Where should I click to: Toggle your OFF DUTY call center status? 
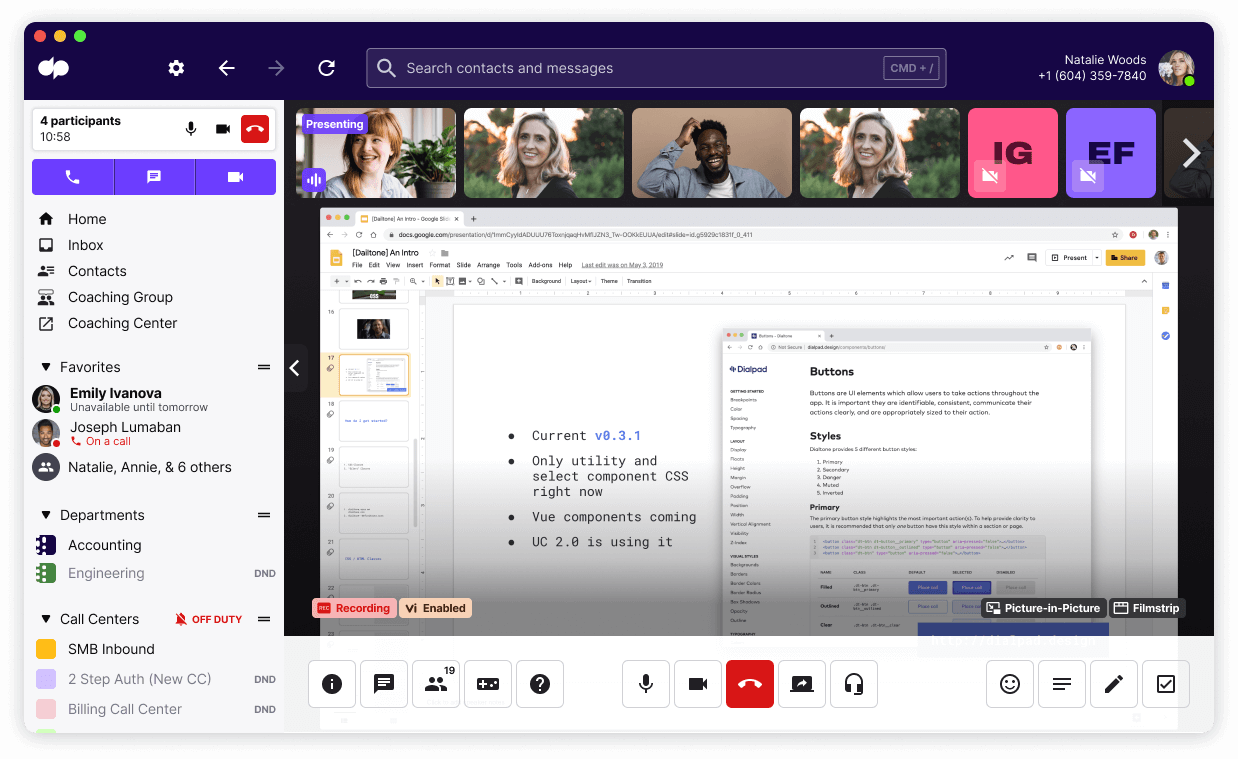click(208, 619)
